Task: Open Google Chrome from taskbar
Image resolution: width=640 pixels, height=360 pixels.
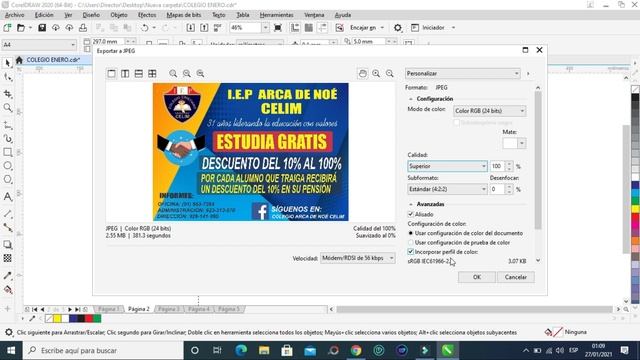Action: (356, 351)
